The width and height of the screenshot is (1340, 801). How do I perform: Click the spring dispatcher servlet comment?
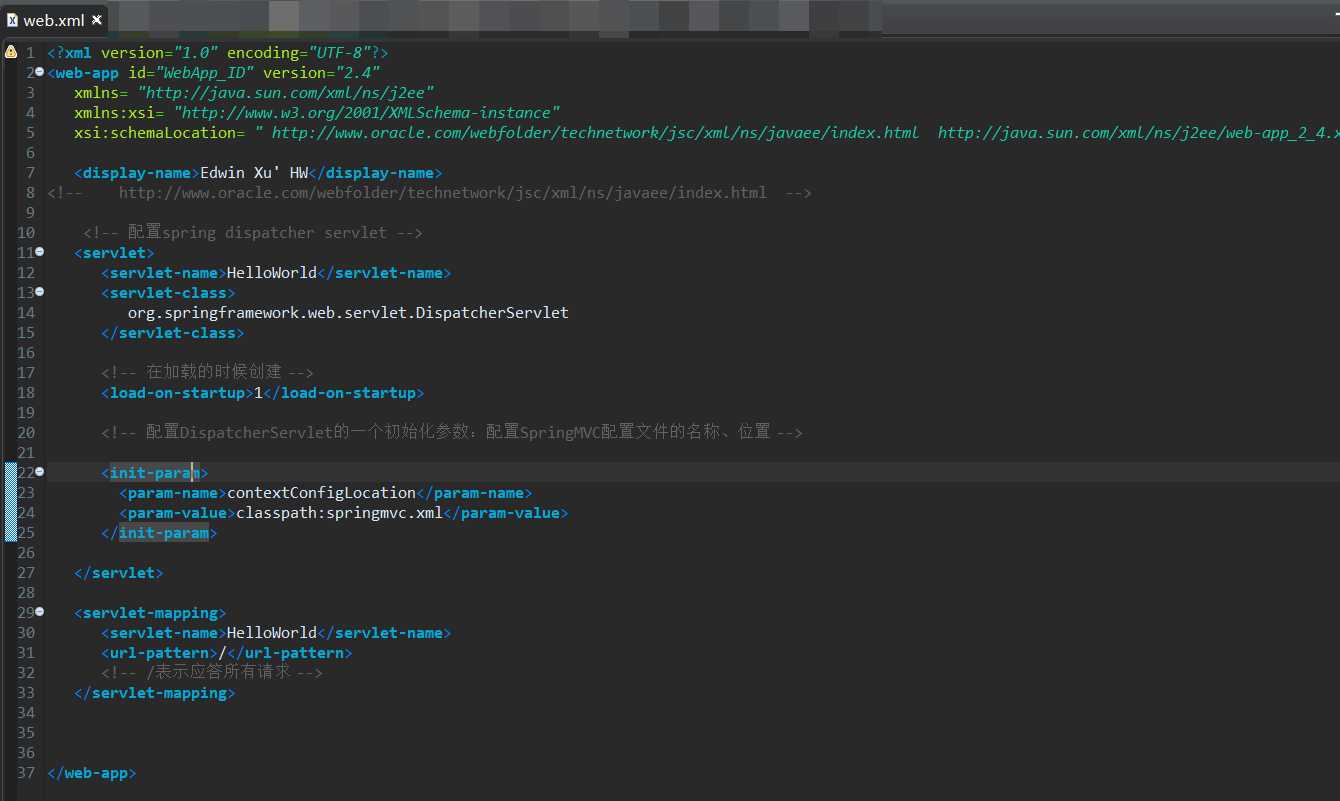point(253,232)
